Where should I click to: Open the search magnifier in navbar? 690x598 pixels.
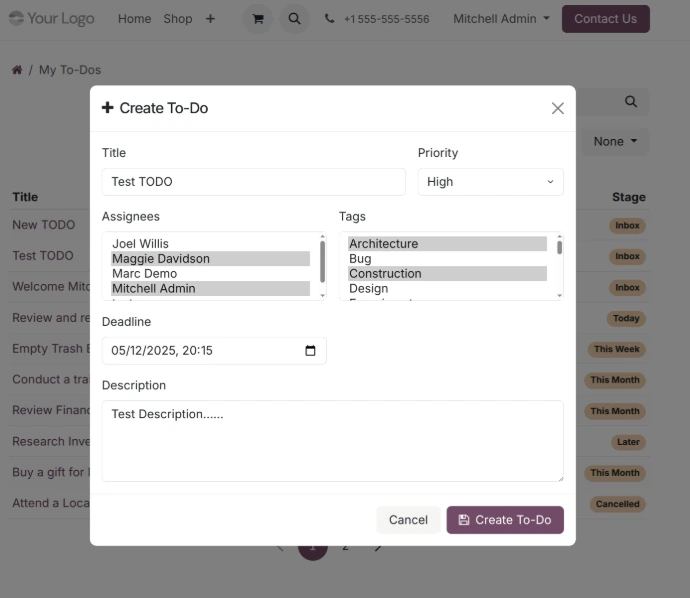294,19
